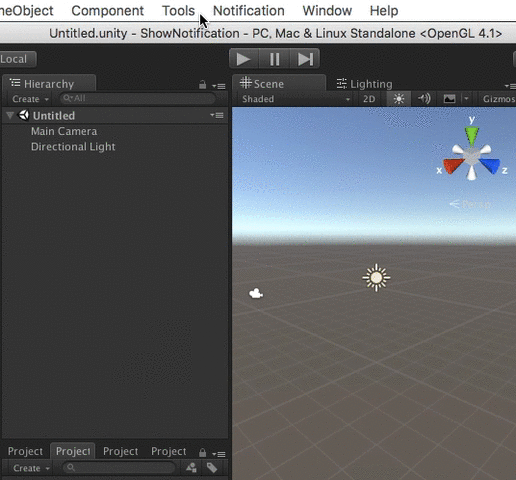Toggle 2D scene view mode

pos(369,99)
